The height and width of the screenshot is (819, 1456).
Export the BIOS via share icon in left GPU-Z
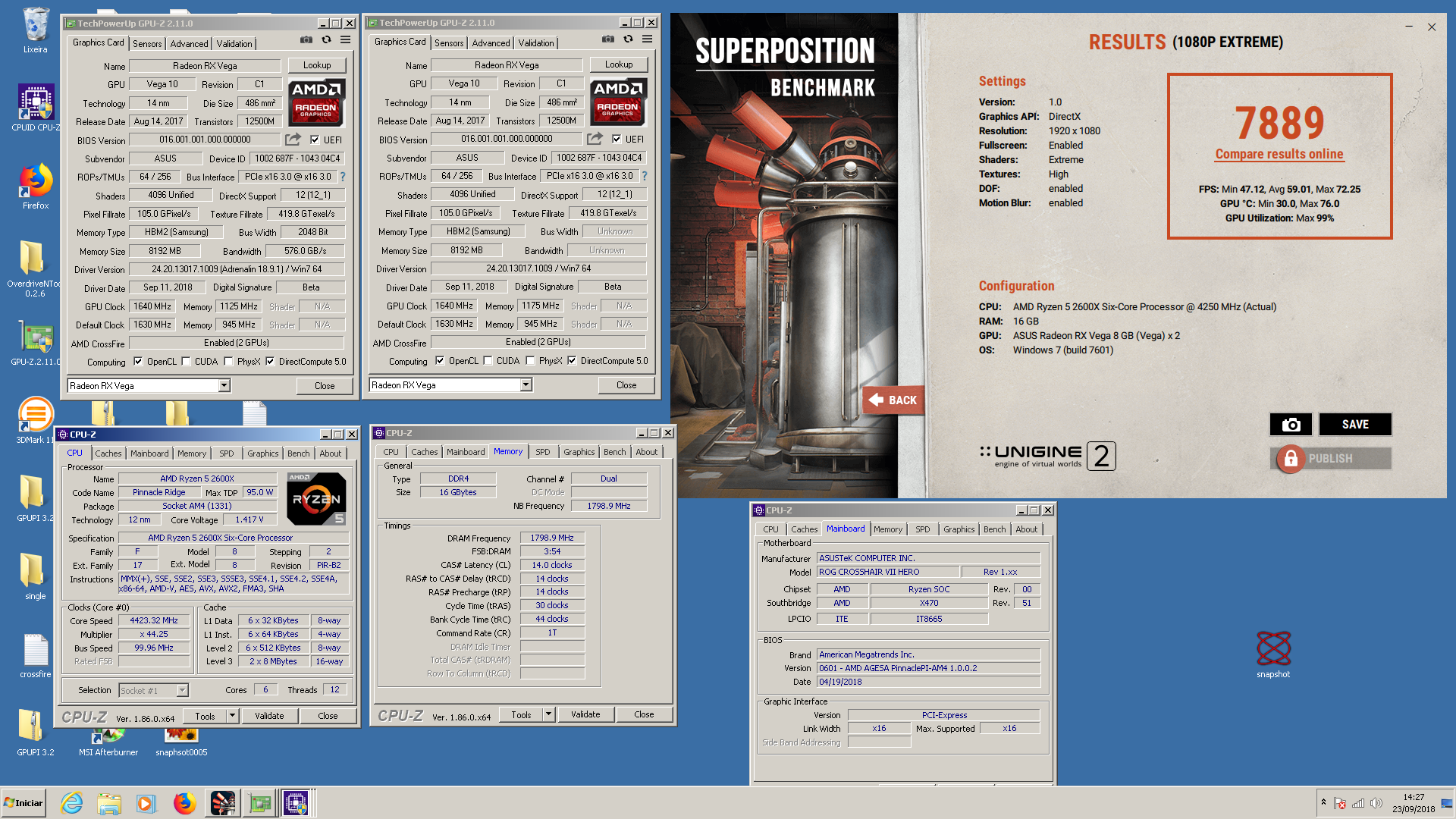(x=293, y=140)
